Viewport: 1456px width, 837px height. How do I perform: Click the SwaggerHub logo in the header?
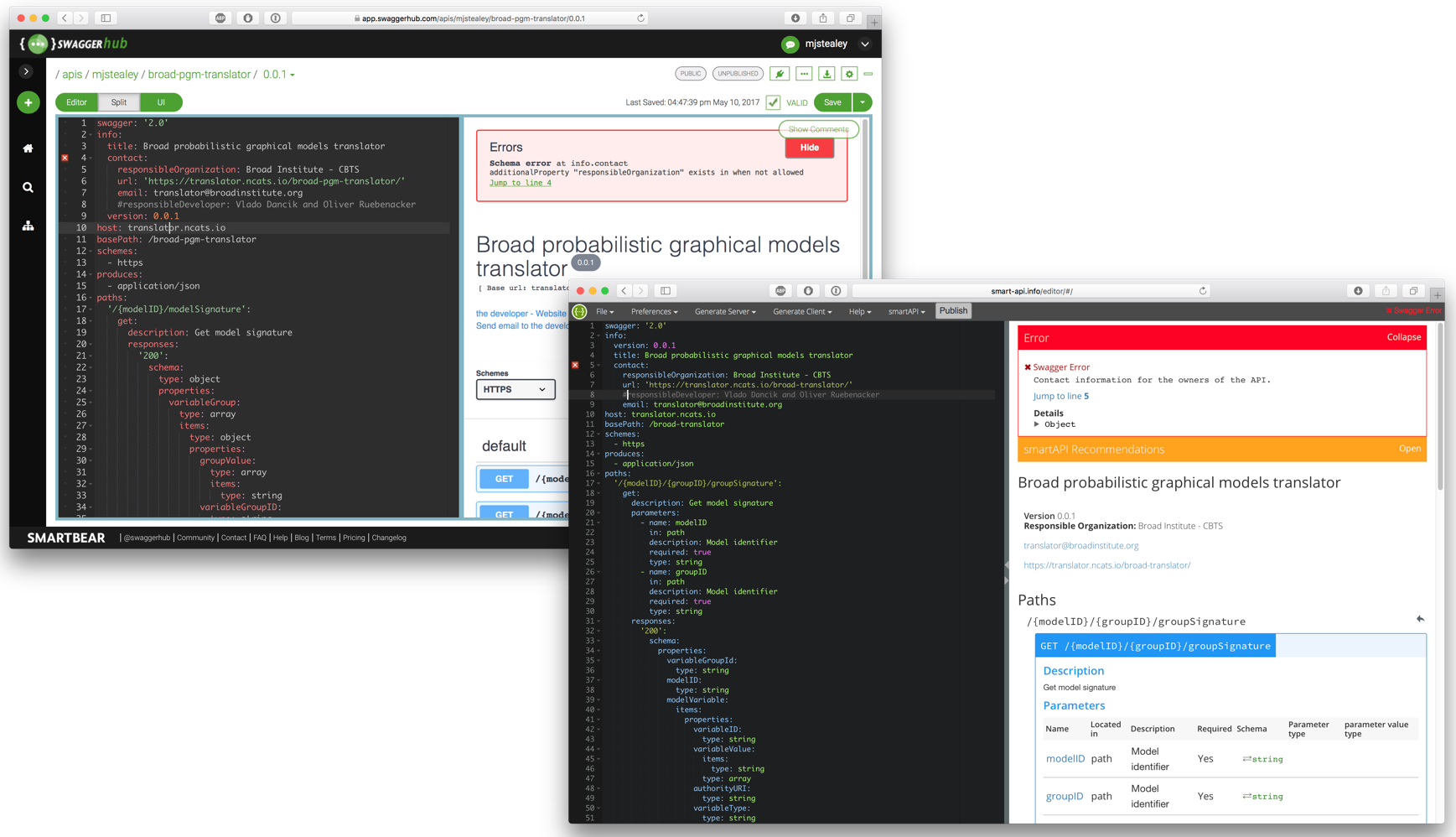point(74,44)
